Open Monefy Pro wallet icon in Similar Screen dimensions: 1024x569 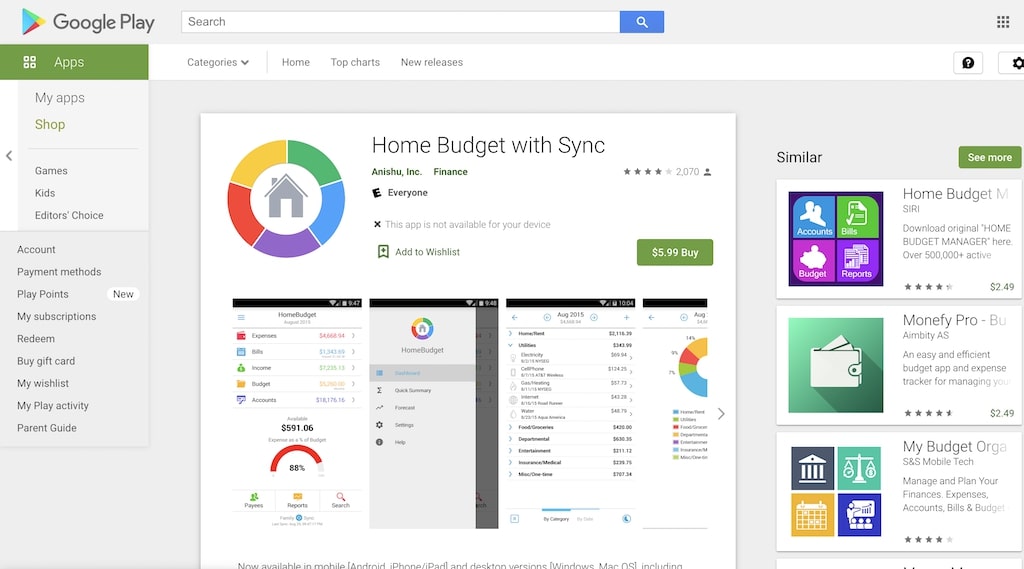835,365
